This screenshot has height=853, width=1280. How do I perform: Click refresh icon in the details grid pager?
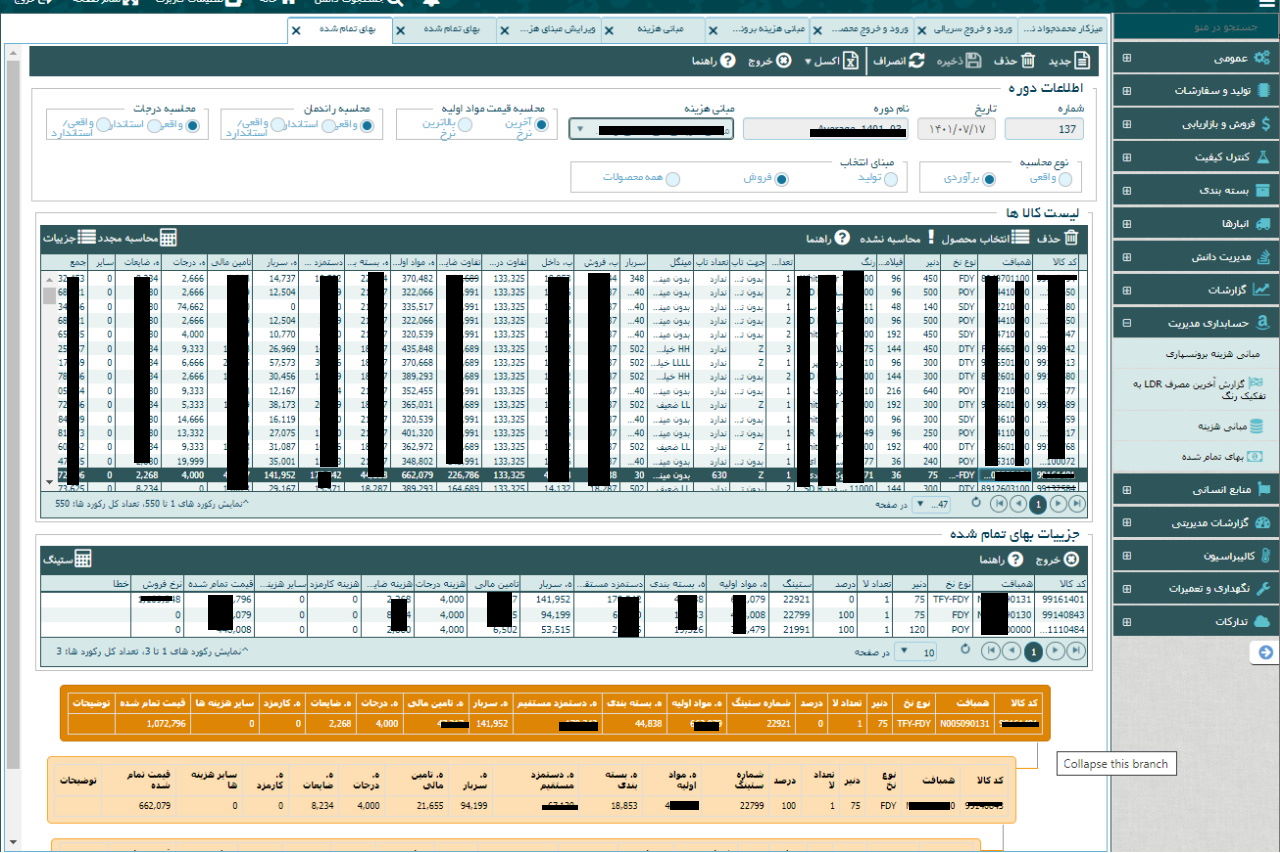pos(965,650)
